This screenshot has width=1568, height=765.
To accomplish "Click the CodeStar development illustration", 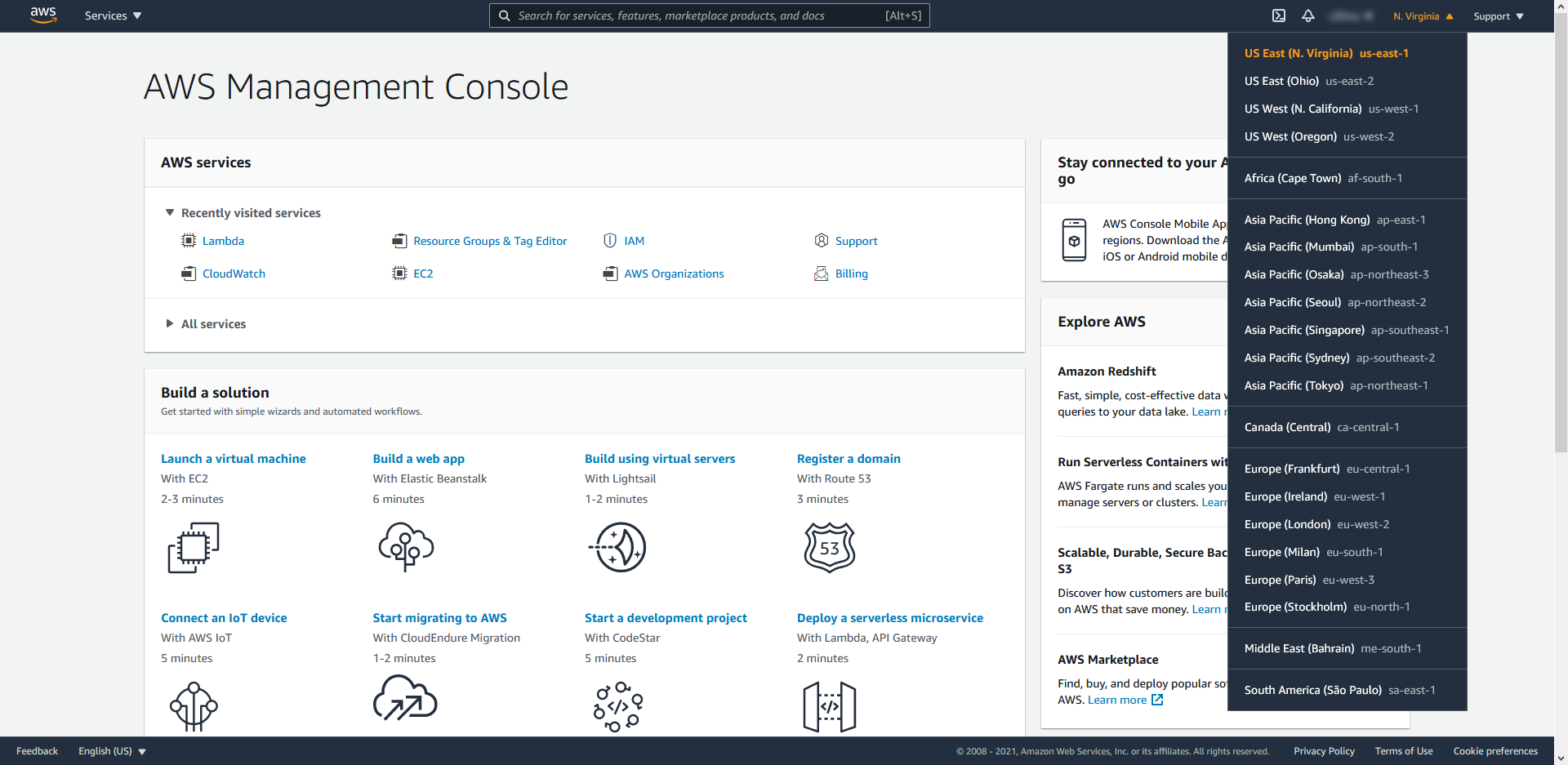I will 618,706.
